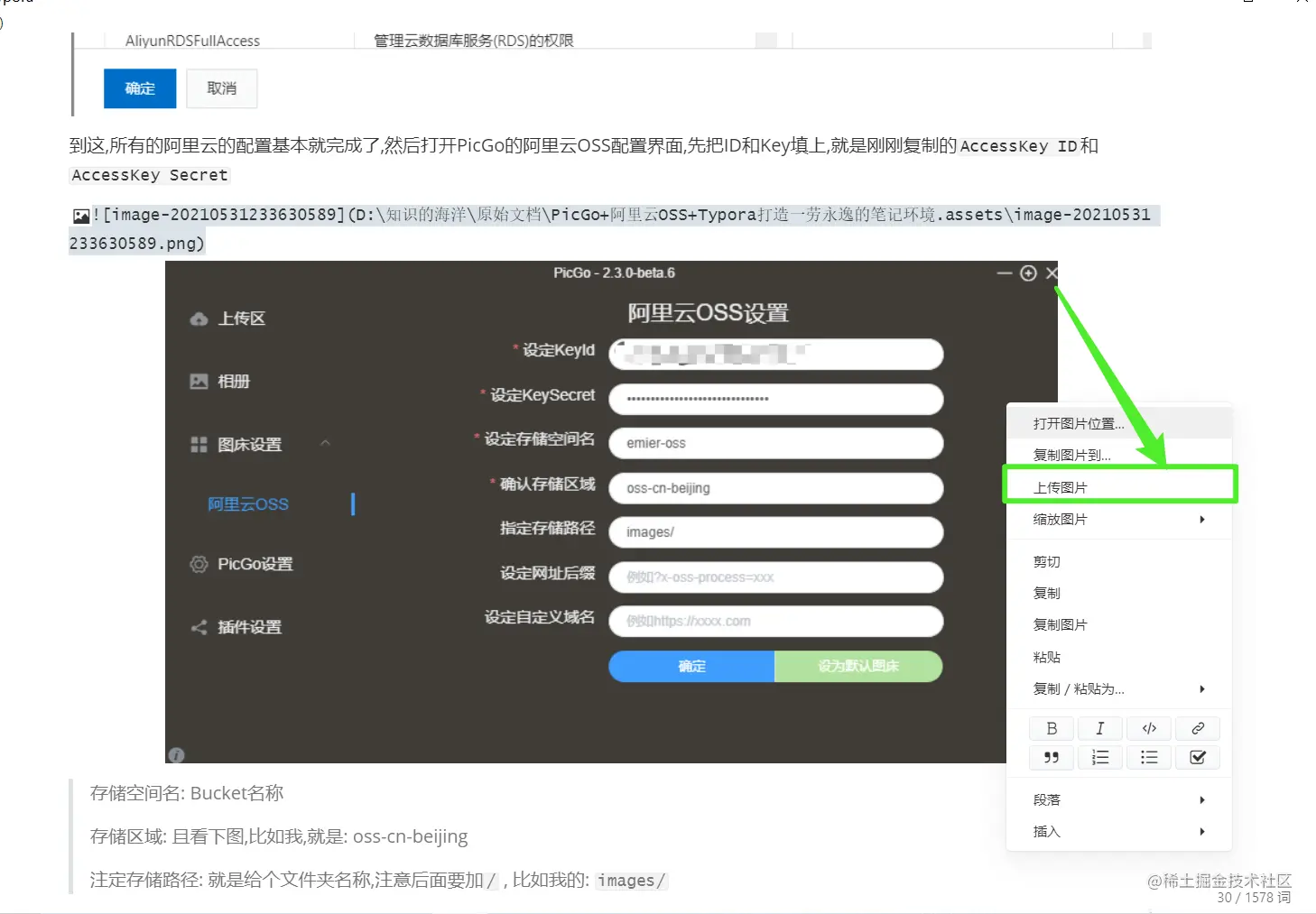Choose 复制图片到... from context menu

tap(1119, 455)
